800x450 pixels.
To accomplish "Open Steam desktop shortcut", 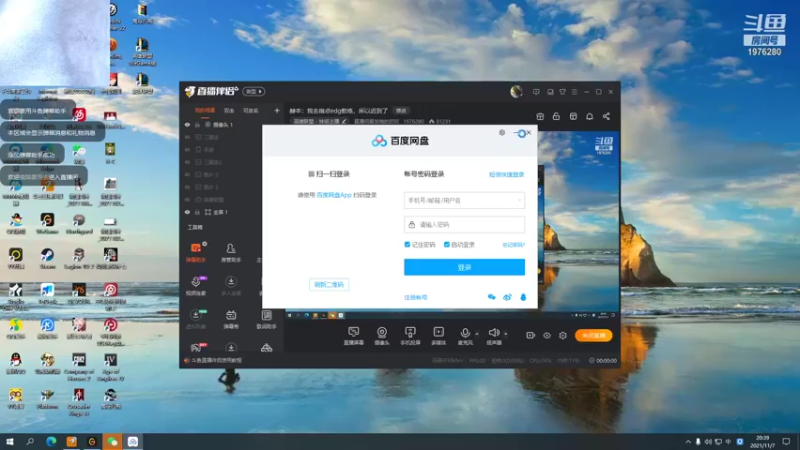I will click(x=47, y=258).
